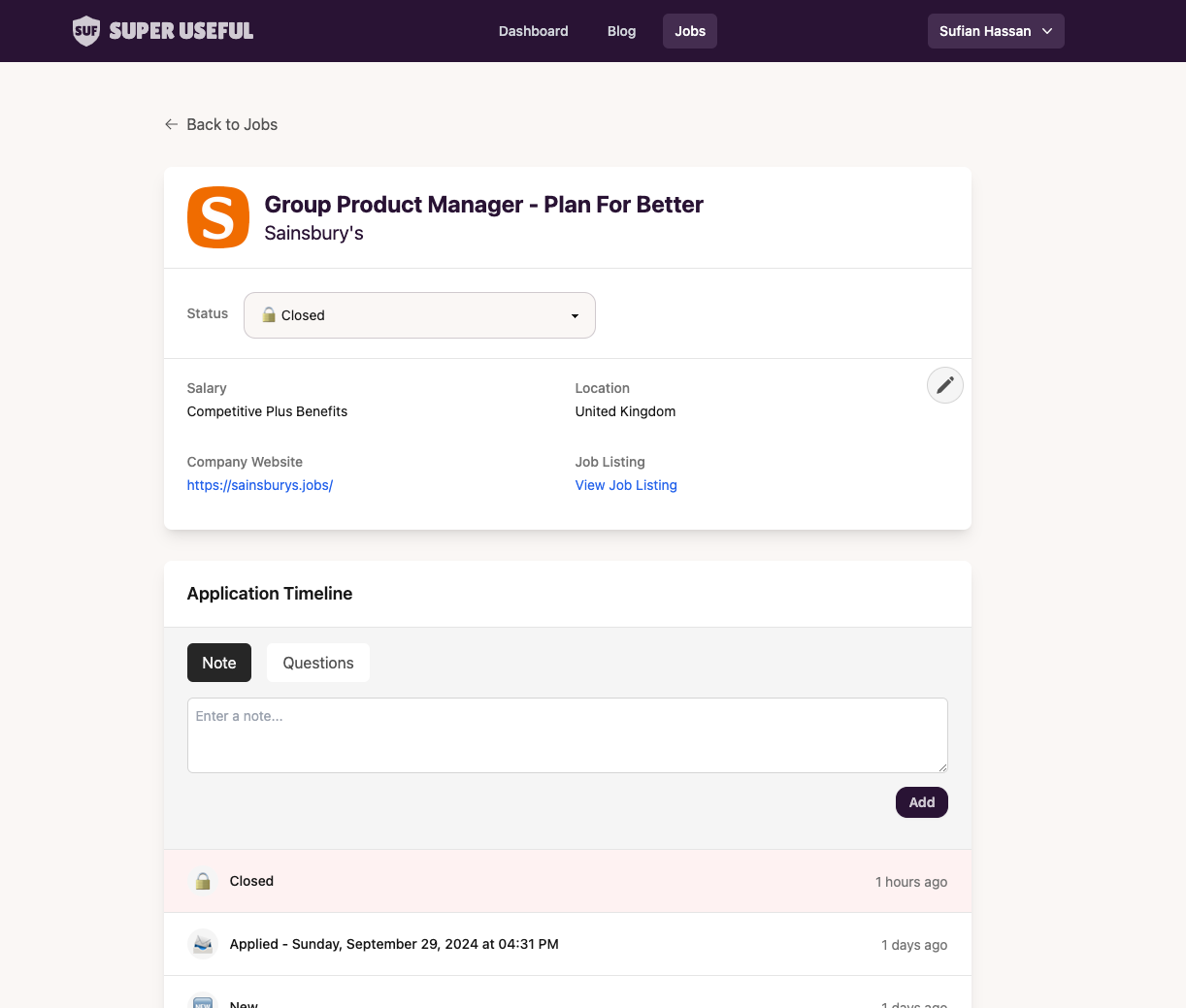Click the Salary label
The width and height of the screenshot is (1186, 1008).
tap(207, 388)
